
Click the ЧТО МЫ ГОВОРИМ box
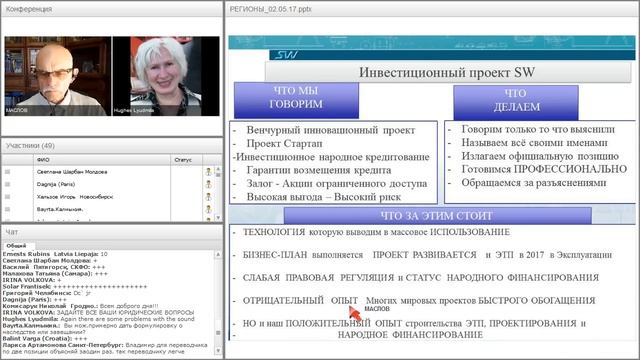pyautogui.click(x=296, y=100)
